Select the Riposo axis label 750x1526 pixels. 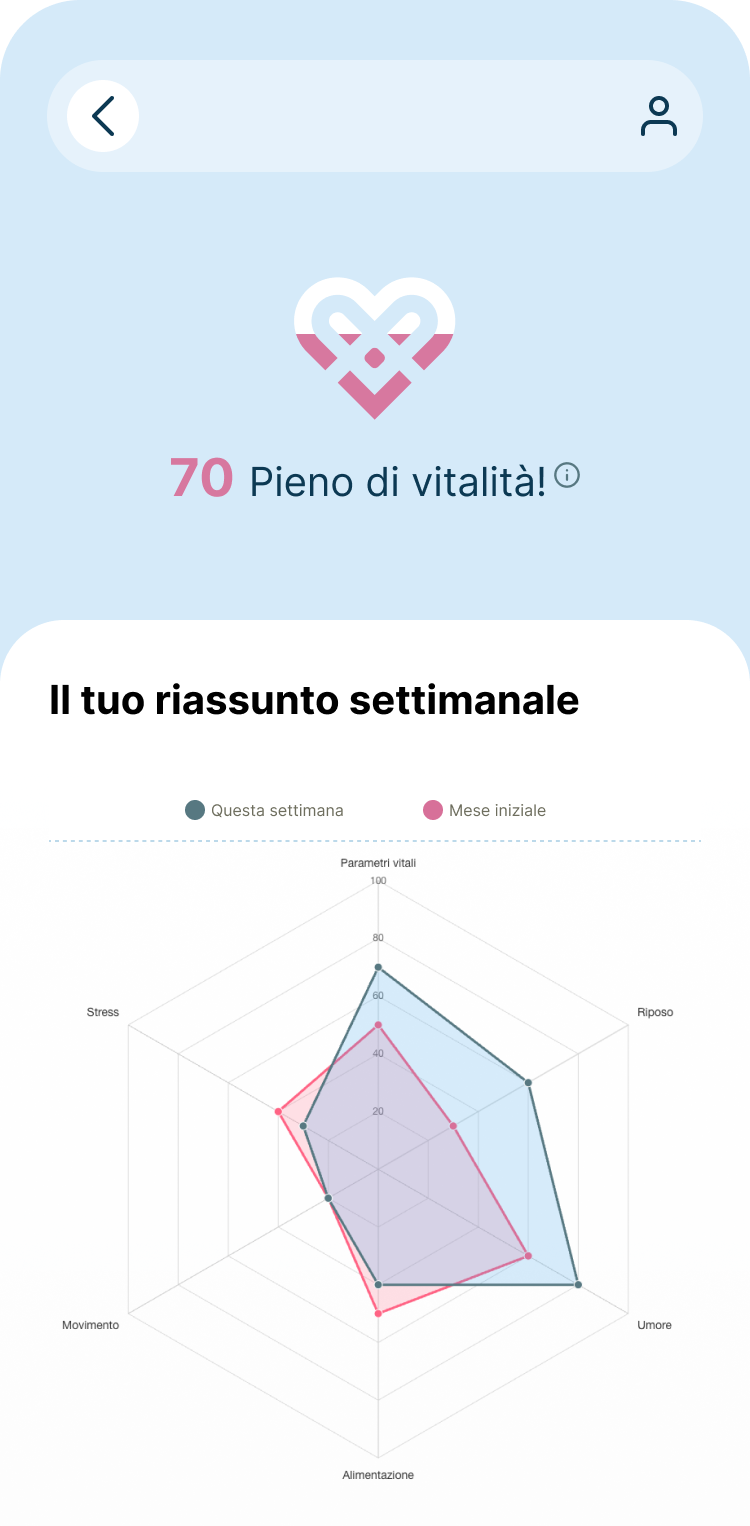pos(655,1012)
